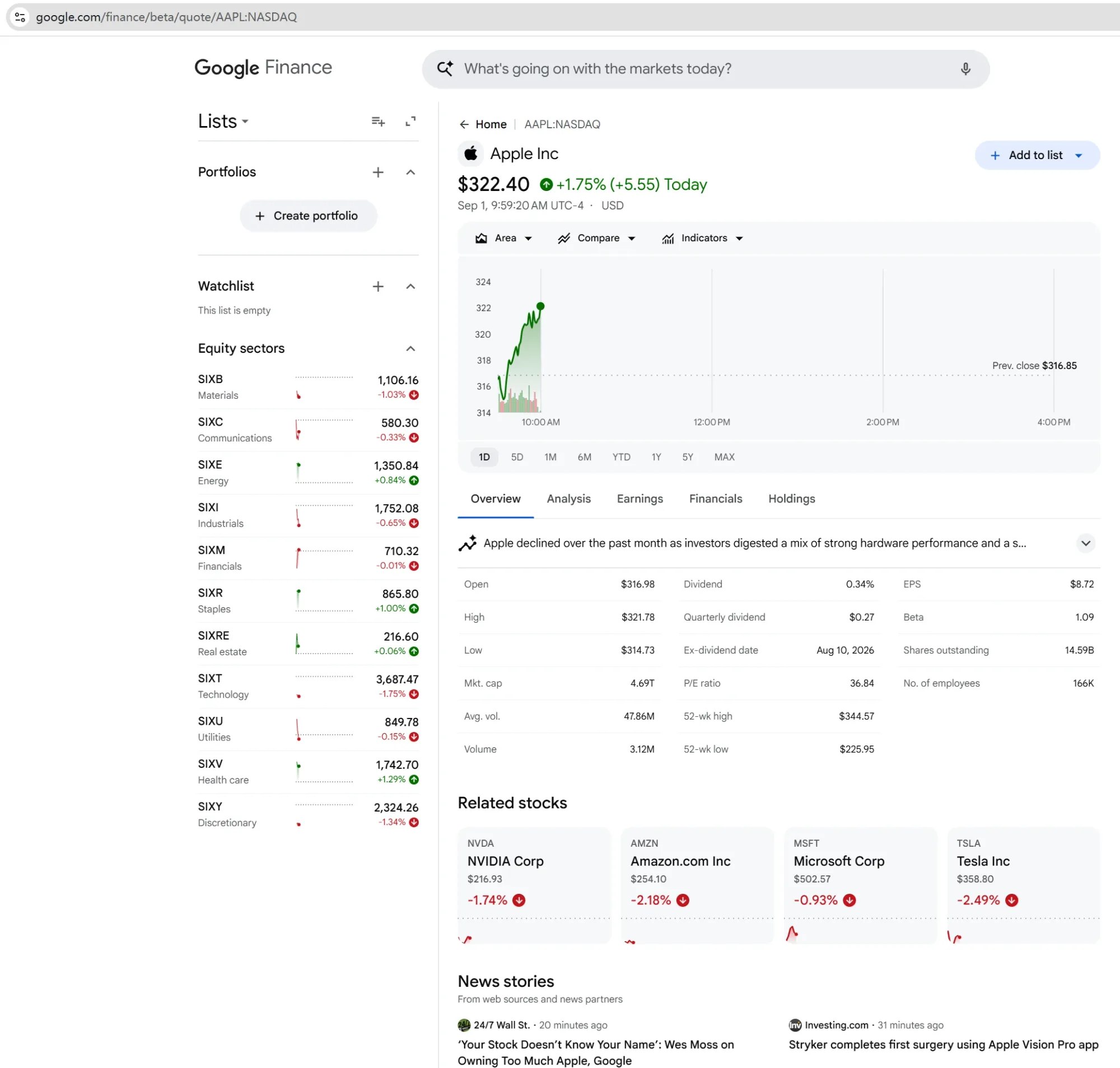Select the 1M chart range
The image size is (1120, 1068).
click(x=550, y=457)
